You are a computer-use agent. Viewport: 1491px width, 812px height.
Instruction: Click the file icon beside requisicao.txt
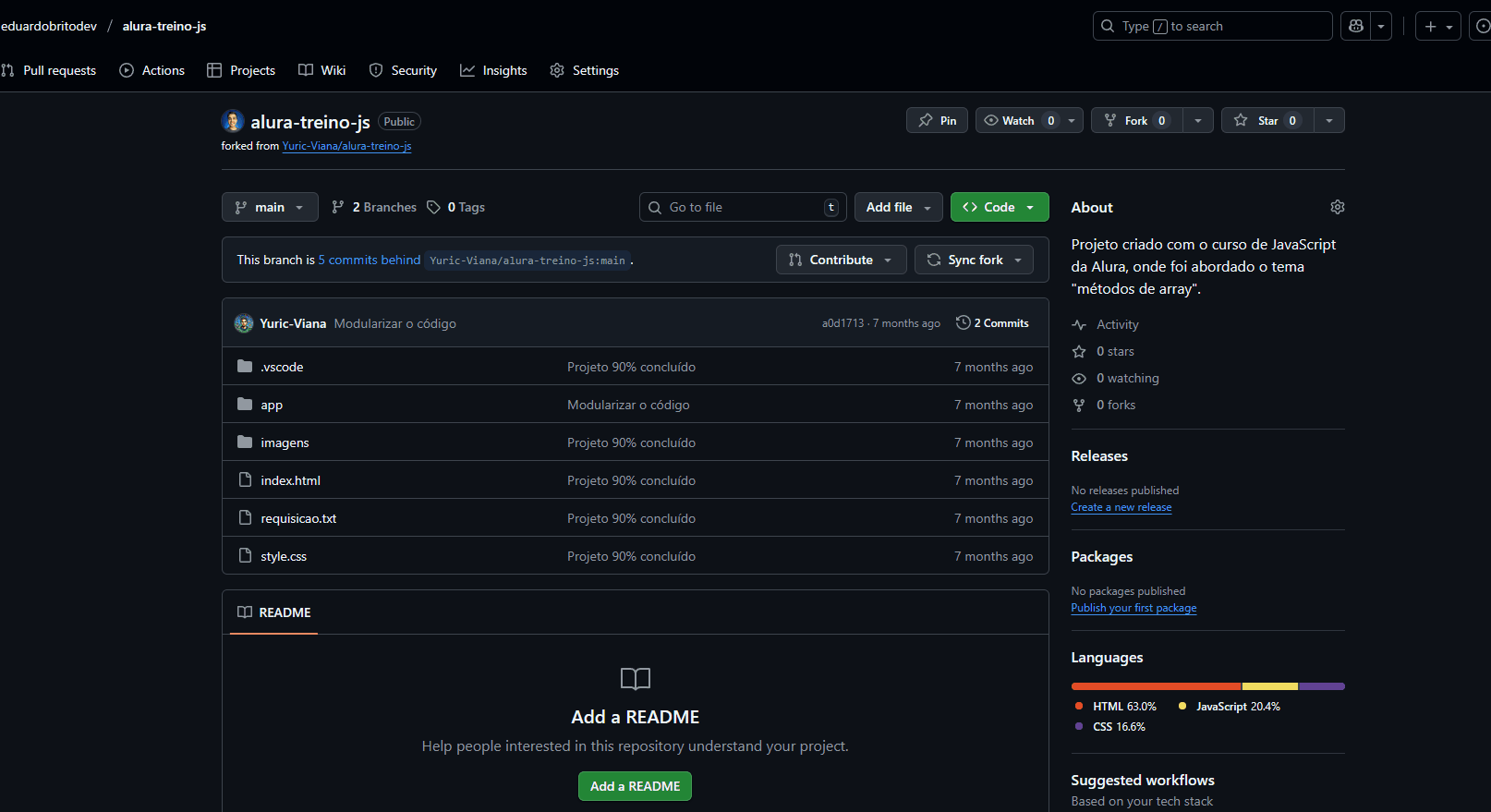click(x=245, y=517)
